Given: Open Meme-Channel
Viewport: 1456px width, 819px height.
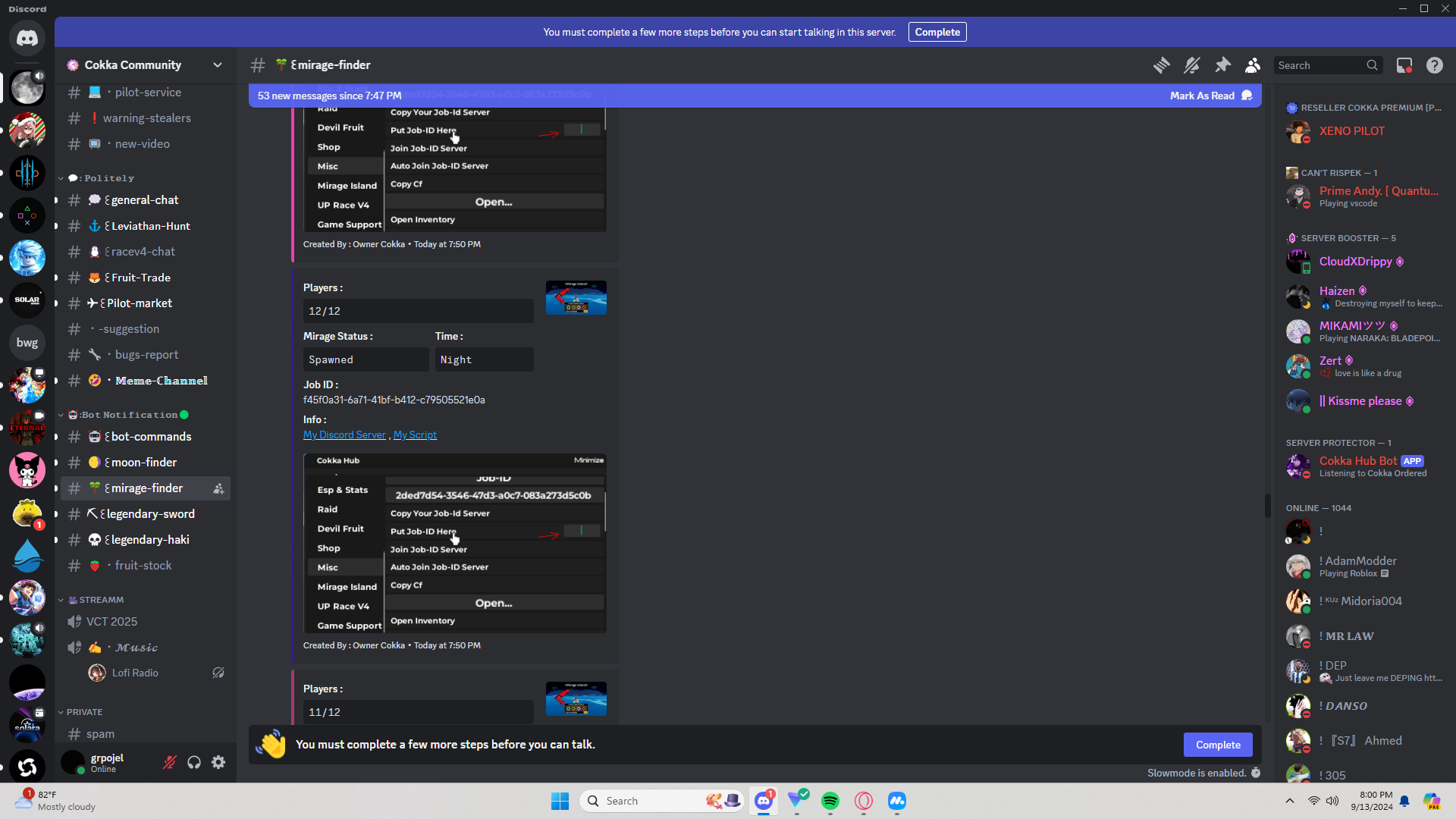Looking at the screenshot, I should click(146, 381).
